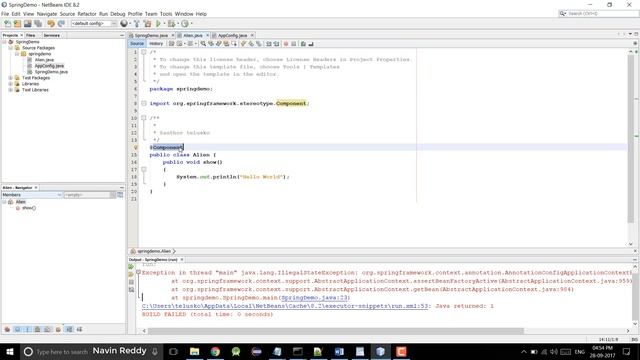The width and height of the screenshot is (640, 360).
Task: Open the Windows Start menu
Action: 10,351
